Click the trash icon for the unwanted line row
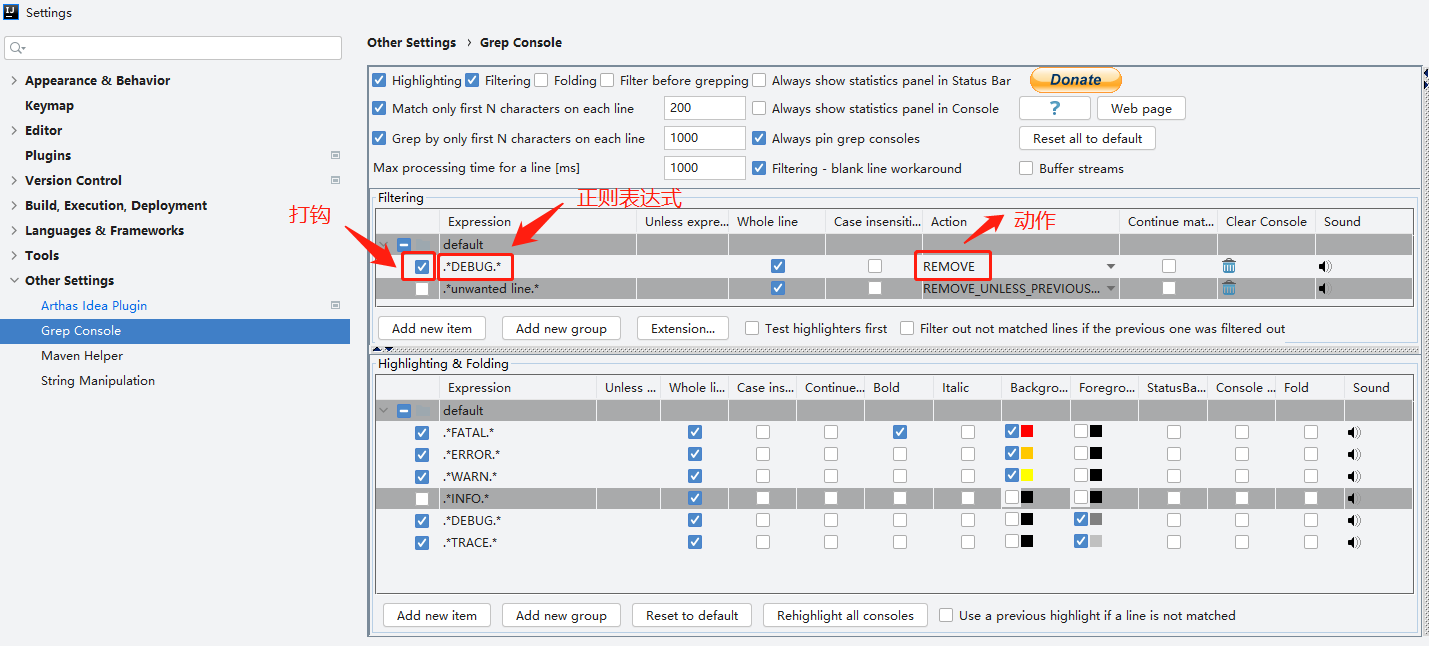The height and width of the screenshot is (646, 1429). pos(1229,288)
